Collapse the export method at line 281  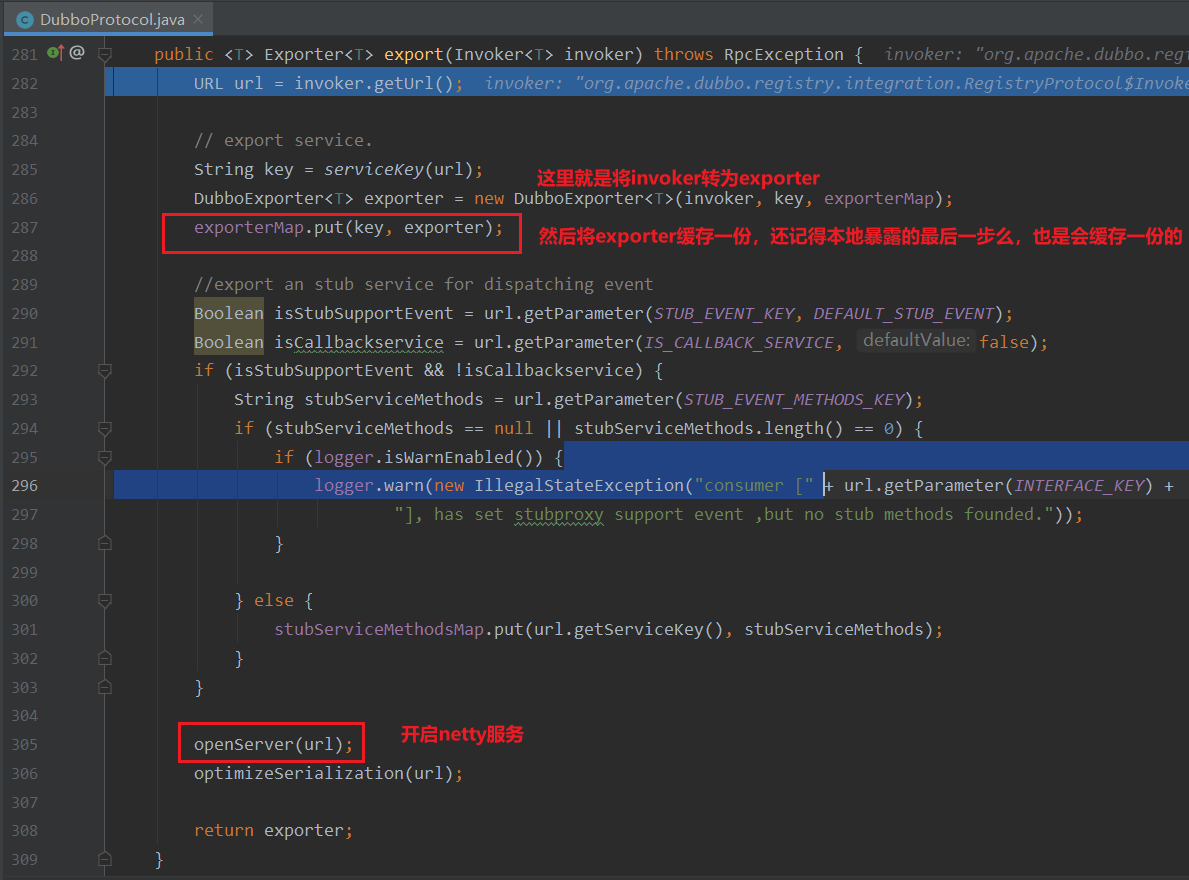pyautogui.click(x=104, y=54)
